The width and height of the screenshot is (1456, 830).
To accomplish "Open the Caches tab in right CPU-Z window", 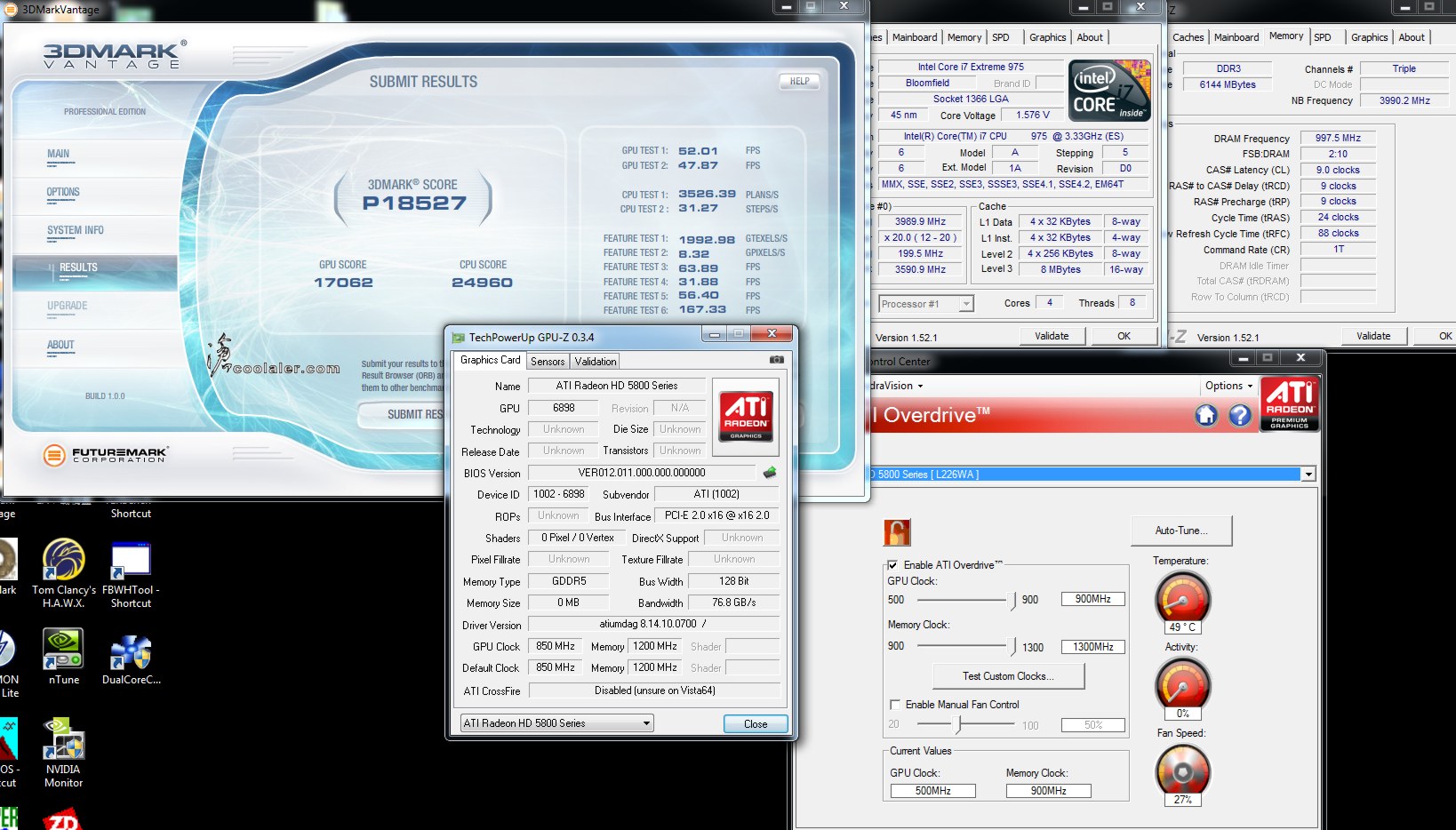I will tap(1188, 37).
